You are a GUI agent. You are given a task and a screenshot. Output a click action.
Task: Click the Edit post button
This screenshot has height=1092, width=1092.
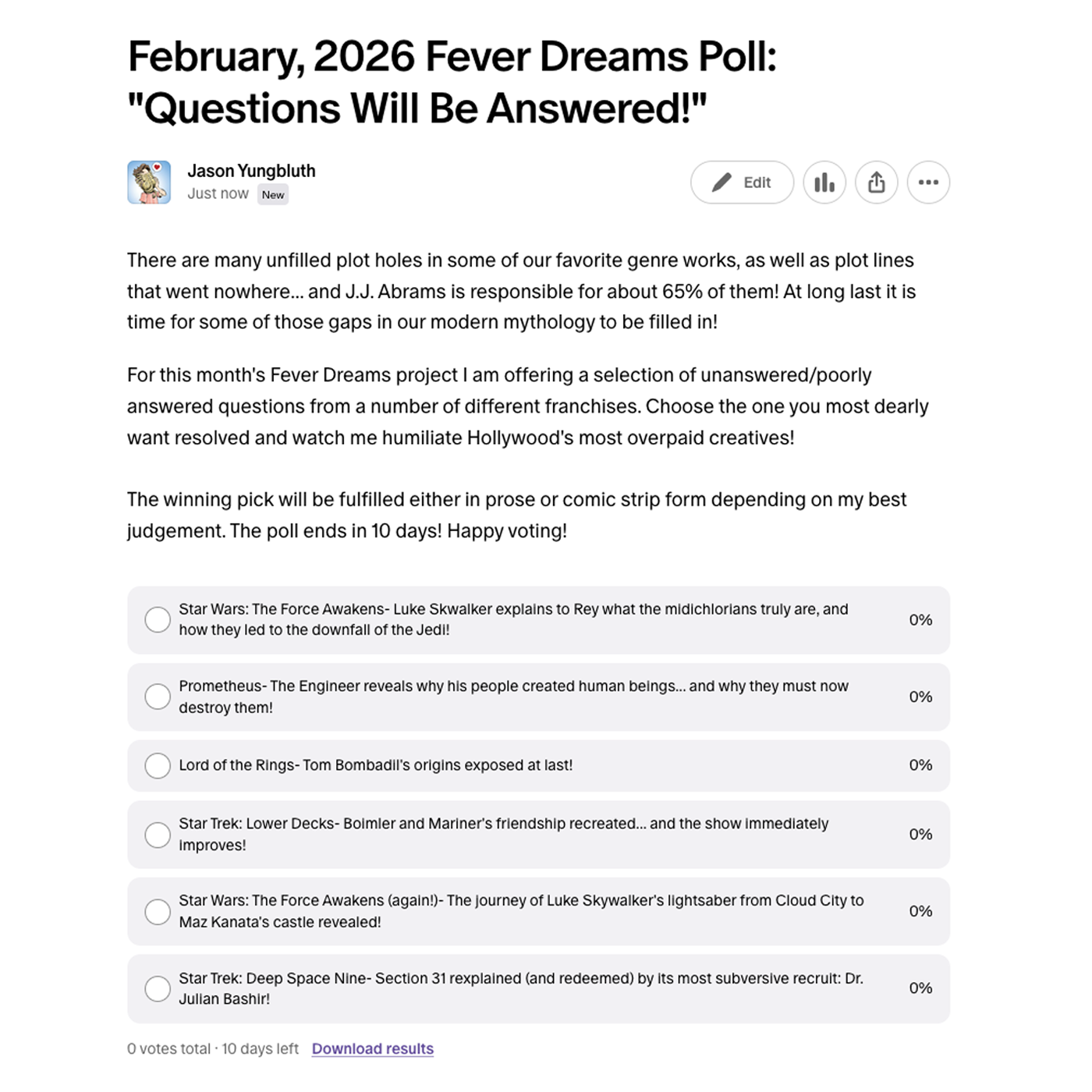tap(742, 183)
